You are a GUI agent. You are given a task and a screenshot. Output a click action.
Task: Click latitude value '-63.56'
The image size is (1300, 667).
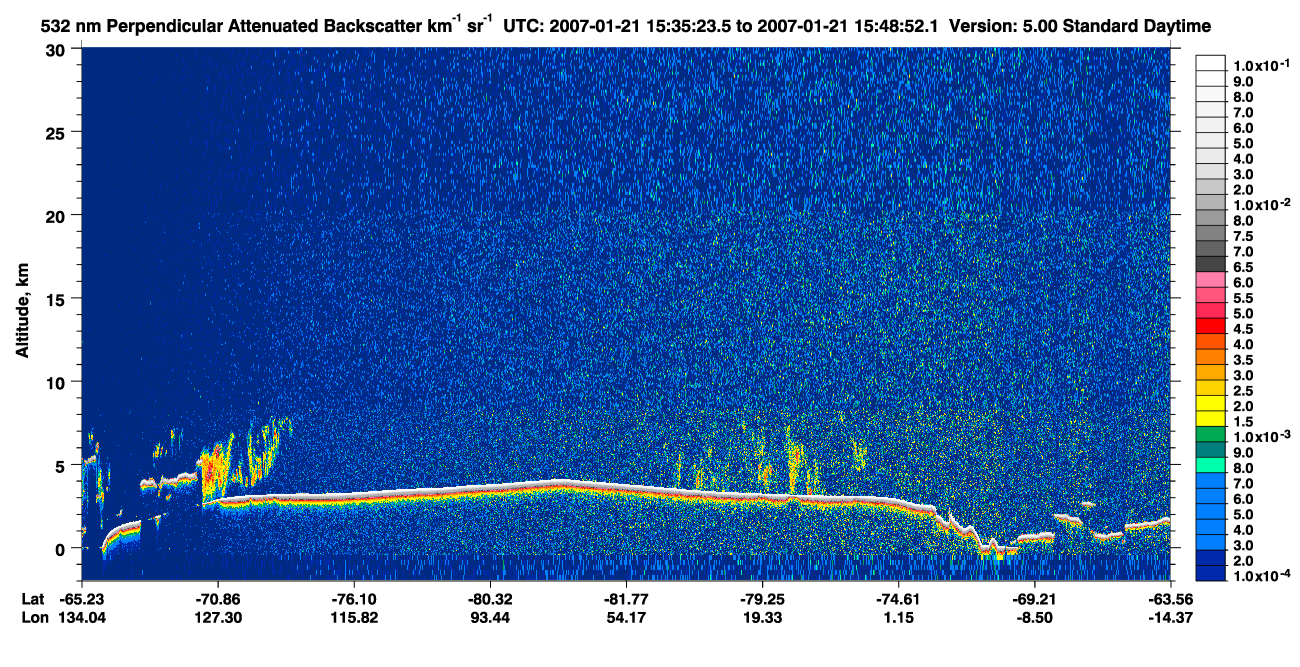tap(1170, 599)
